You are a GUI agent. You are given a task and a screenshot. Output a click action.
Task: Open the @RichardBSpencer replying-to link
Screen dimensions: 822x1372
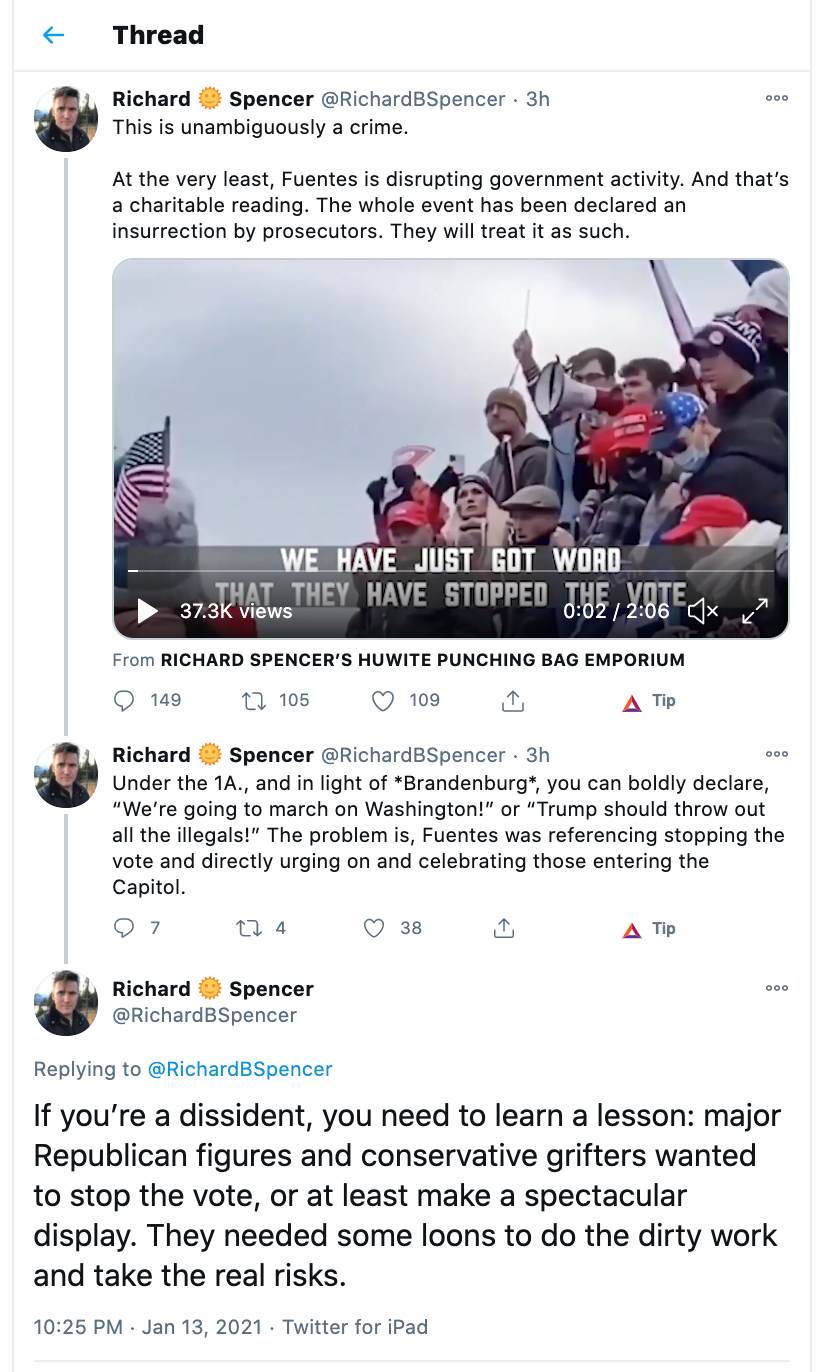240,1069
